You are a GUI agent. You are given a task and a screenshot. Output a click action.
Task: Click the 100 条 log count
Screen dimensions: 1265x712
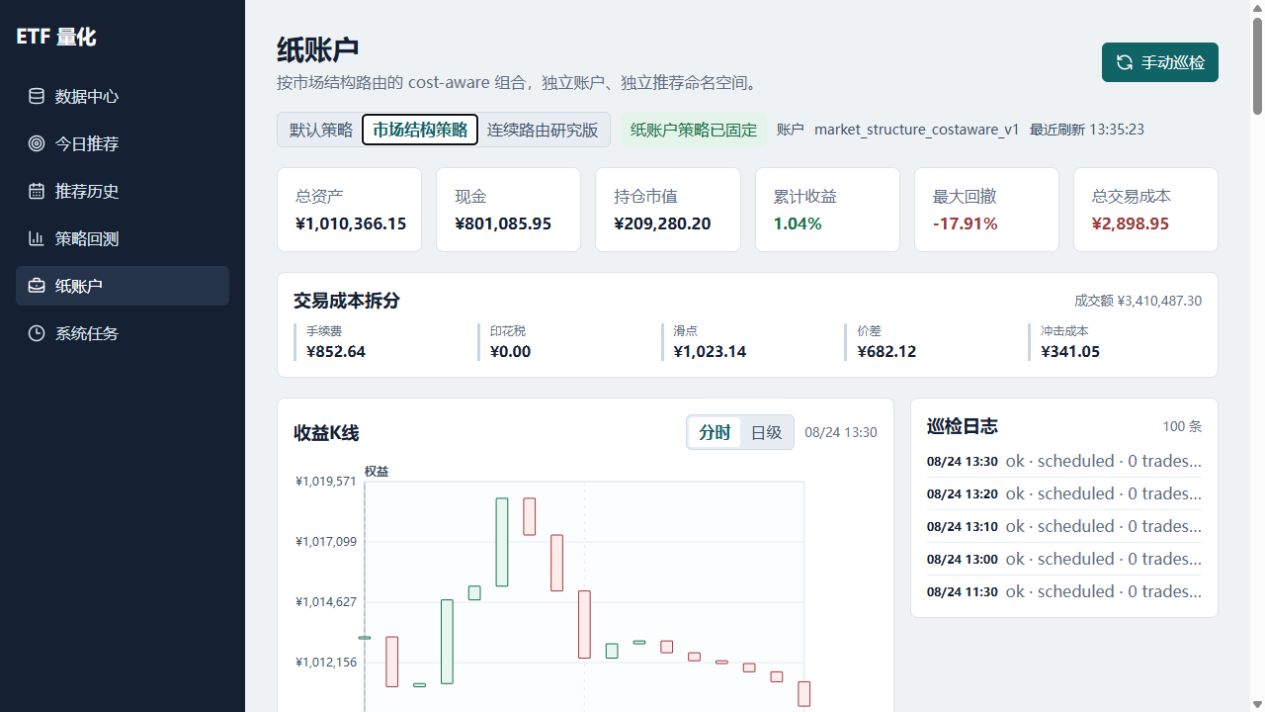point(1182,426)
